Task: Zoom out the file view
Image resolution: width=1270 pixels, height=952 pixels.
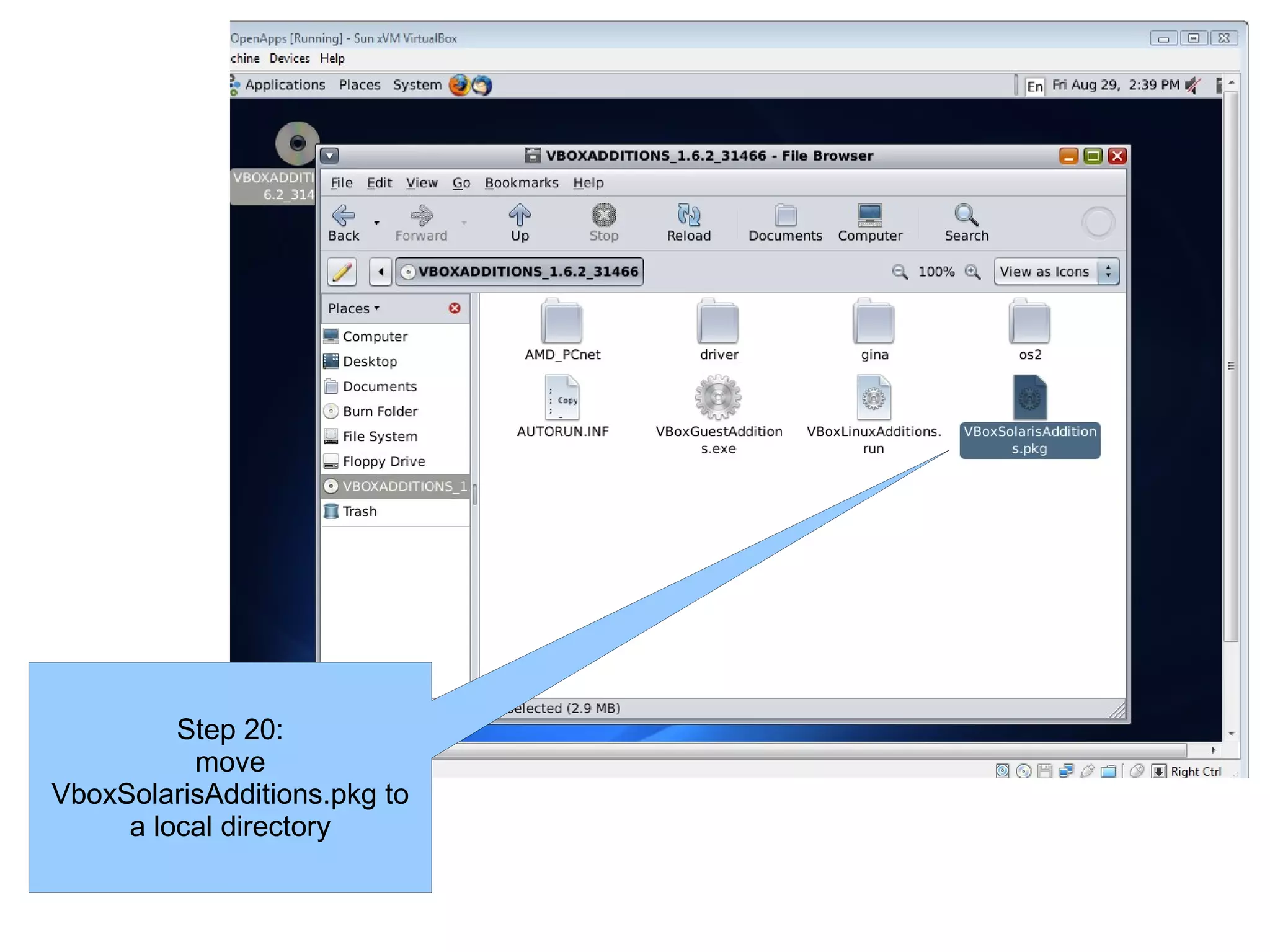Action: 900,272
